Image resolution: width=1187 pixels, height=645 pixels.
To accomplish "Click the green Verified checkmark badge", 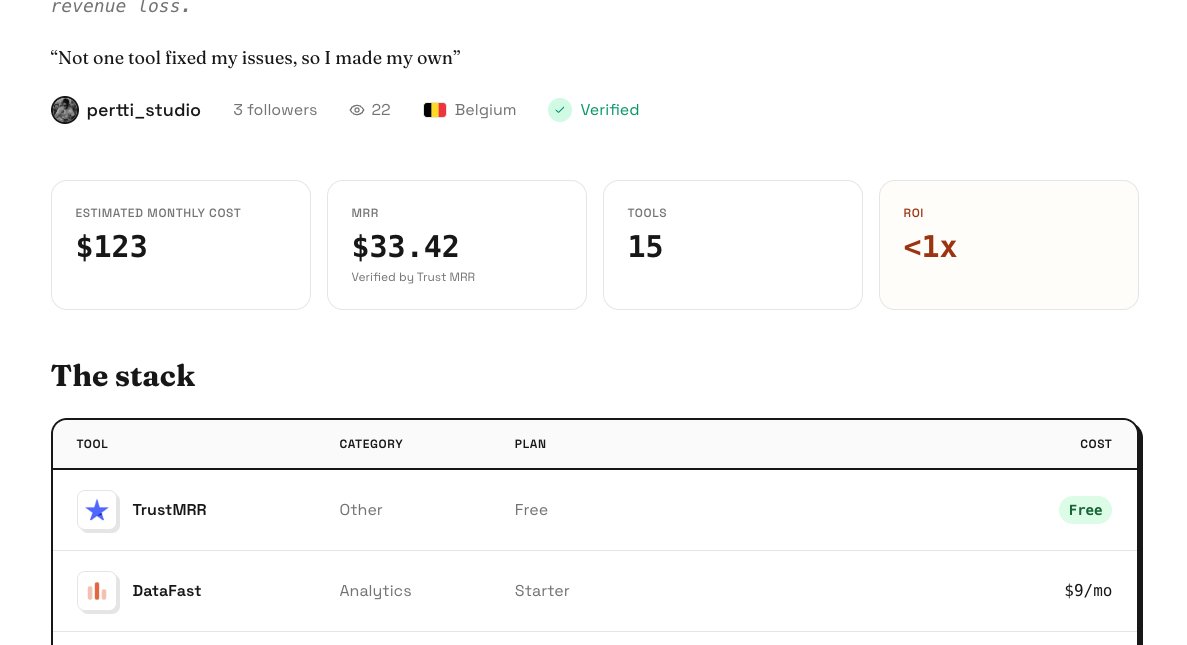I will tap(559, 110).
